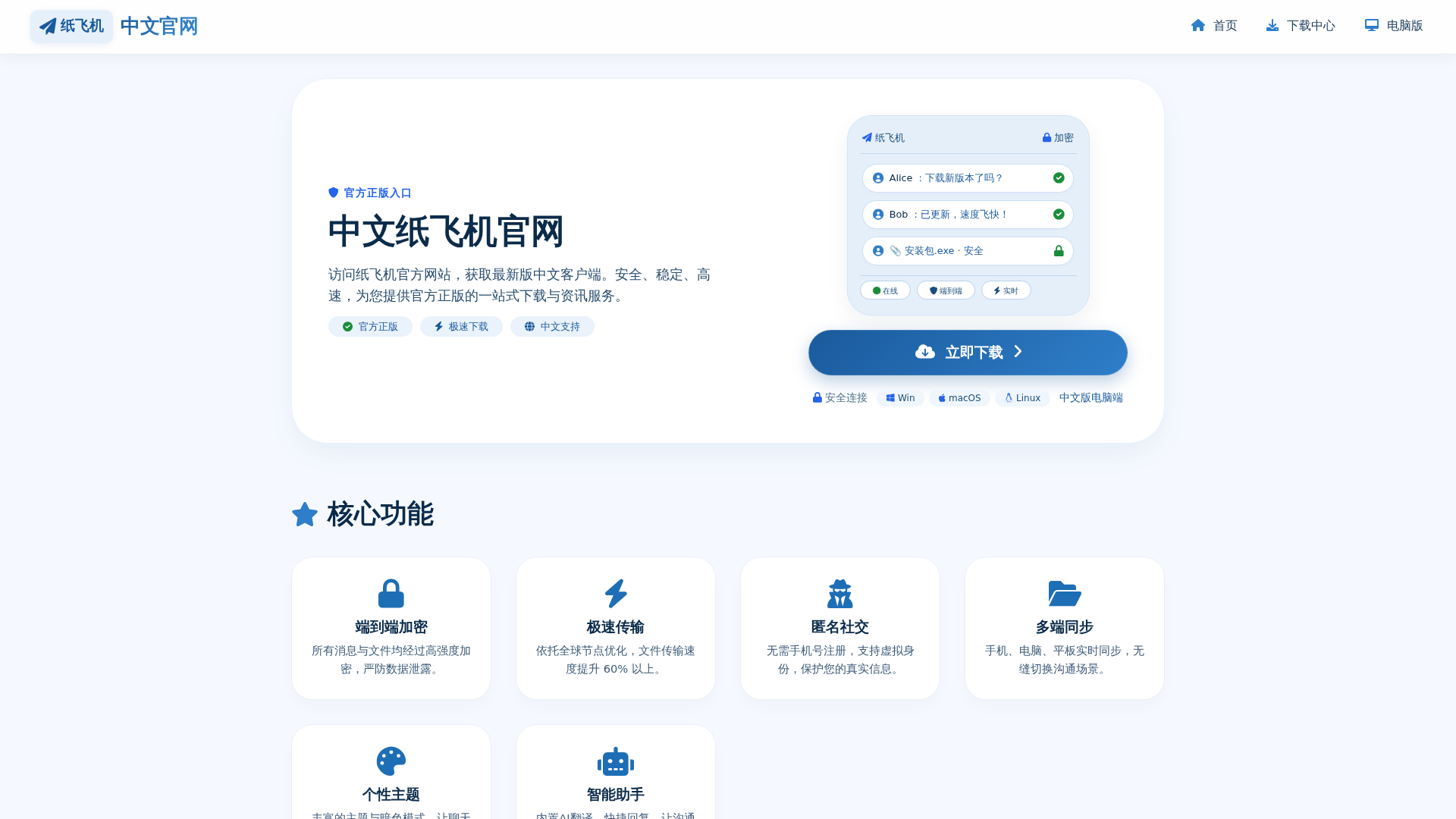Screen dimensions: 1456x819
Task: Click the cloud download icon in 立即下载
Action: pyautogui.click(x=925, y=352)
